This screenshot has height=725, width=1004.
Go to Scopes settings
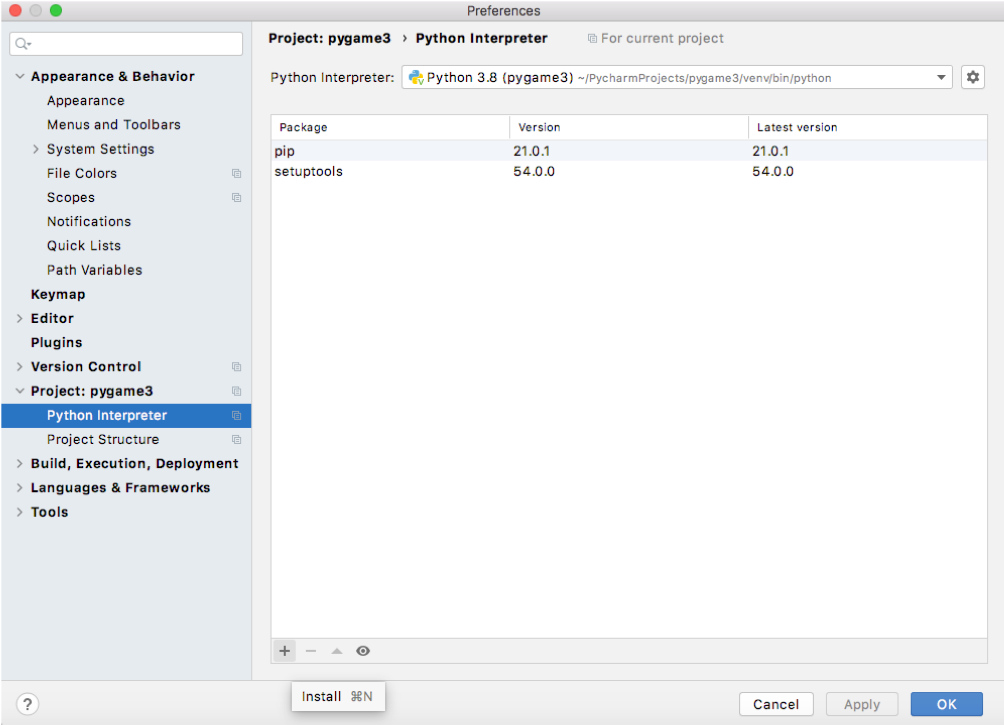(71, 198)
